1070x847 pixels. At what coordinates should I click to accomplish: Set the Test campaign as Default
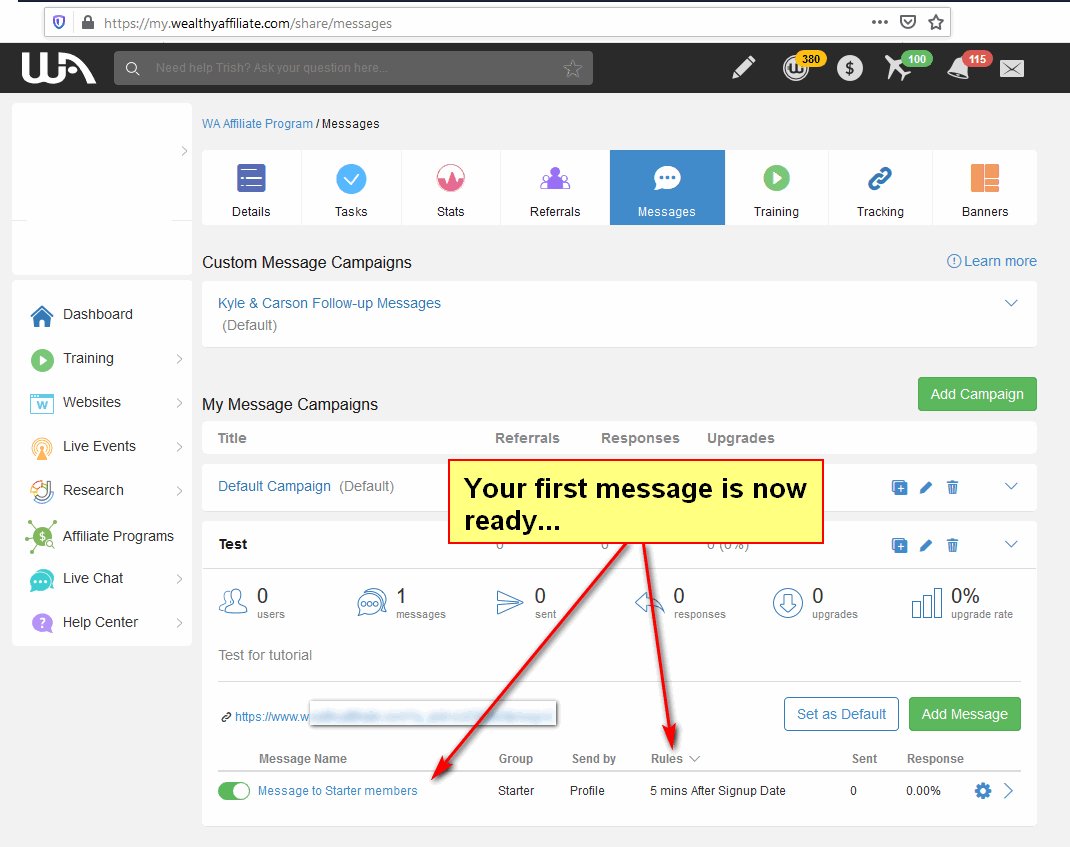click(x=841, y=714)
